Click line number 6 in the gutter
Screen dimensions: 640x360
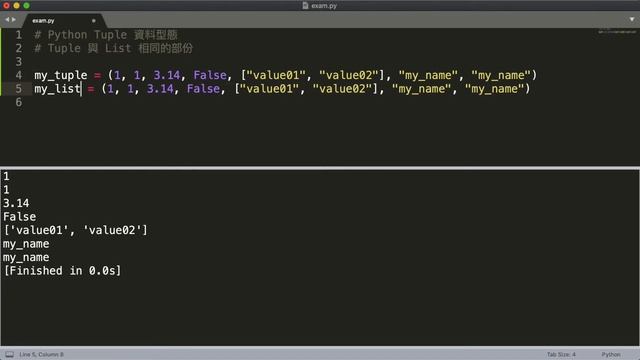coord(19,102)
